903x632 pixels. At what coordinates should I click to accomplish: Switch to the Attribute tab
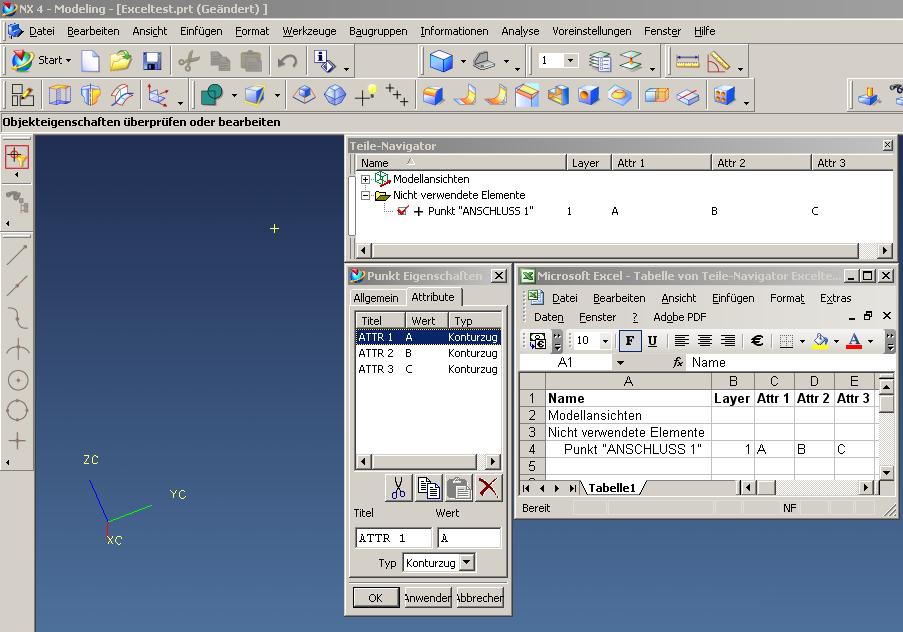pyautogui.click(x=433, y=297)
